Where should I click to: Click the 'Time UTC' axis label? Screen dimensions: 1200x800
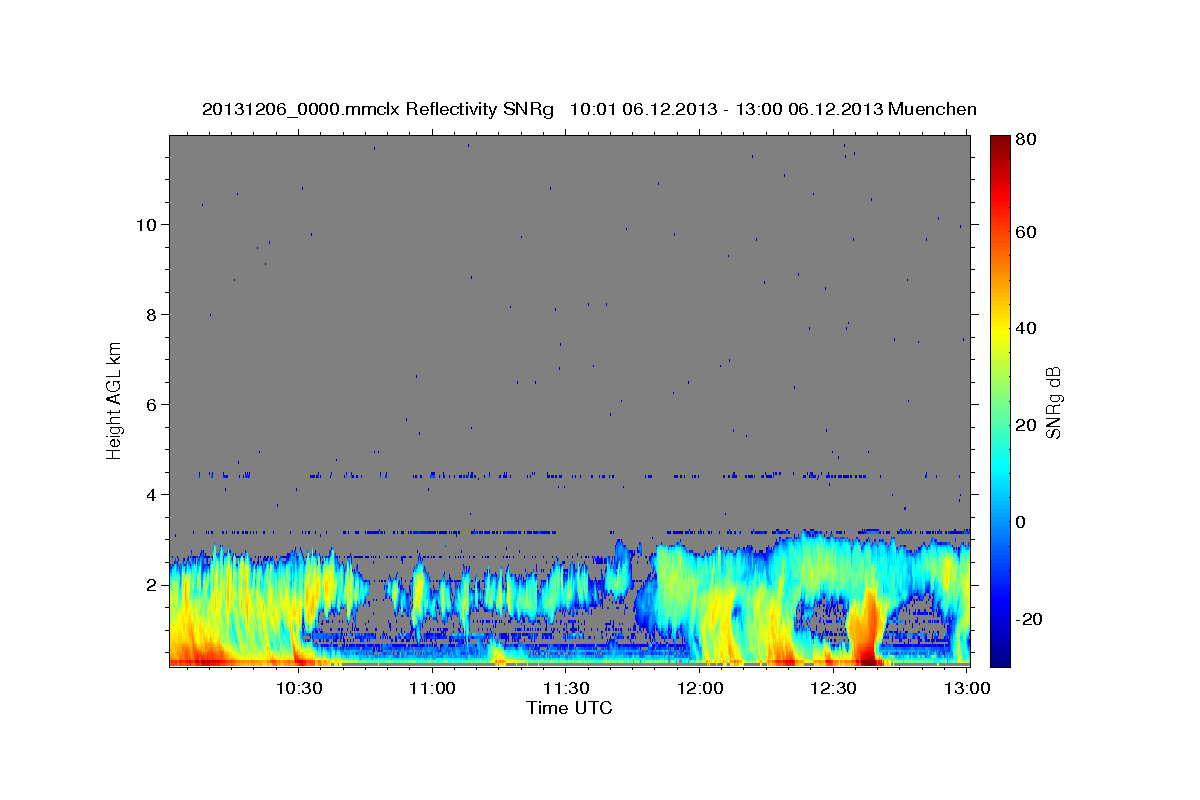(569, 708)
